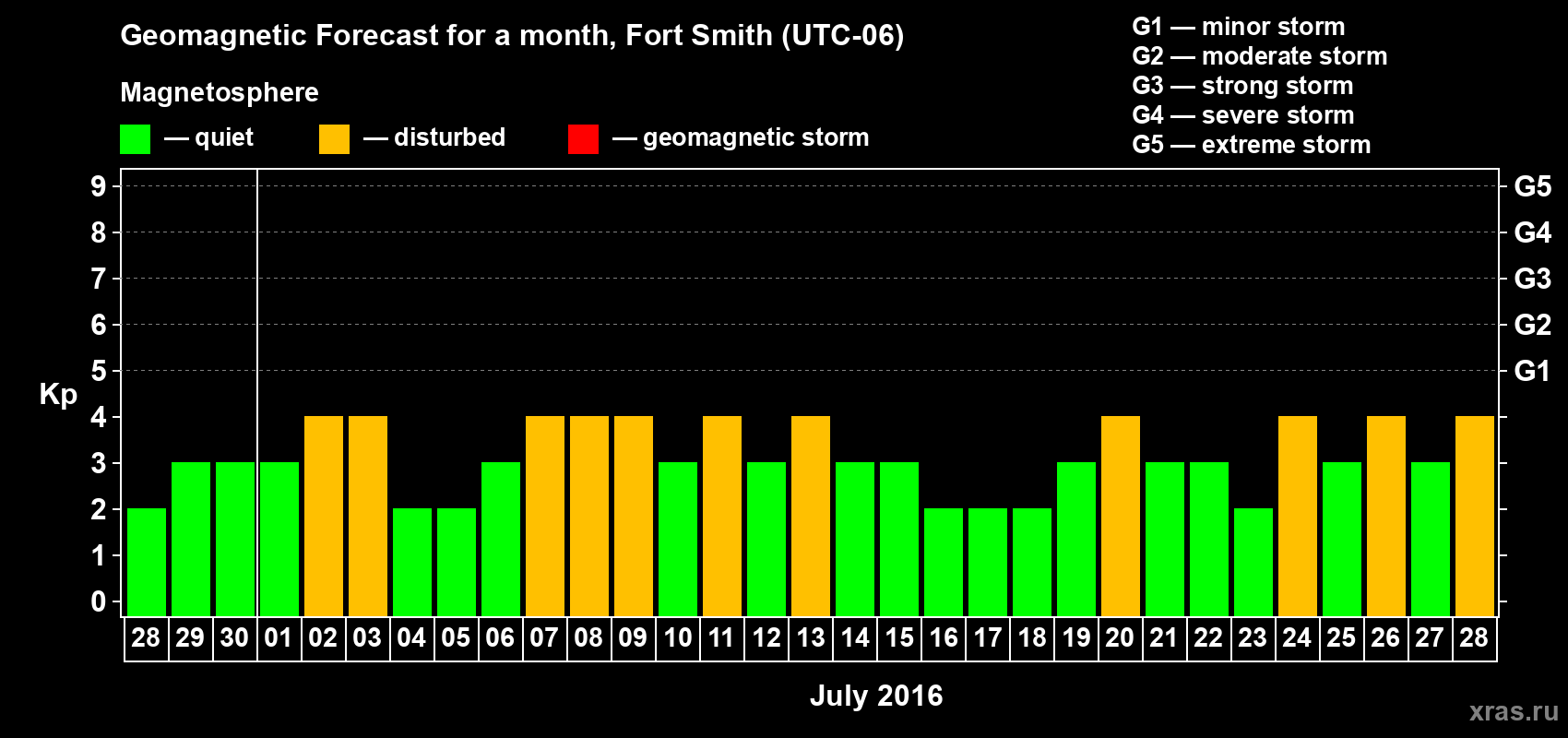The image size is (1568, 738).
Task: Click the red geomagnetic storm legend swatch
Action: 583,139
